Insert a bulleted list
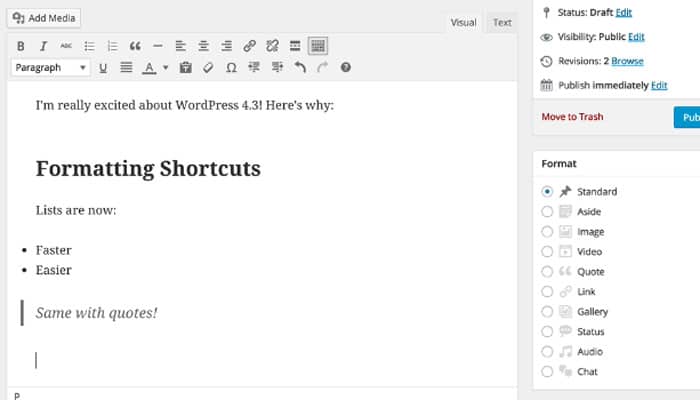This screenshot has width=700, height=400. [89, 46]
